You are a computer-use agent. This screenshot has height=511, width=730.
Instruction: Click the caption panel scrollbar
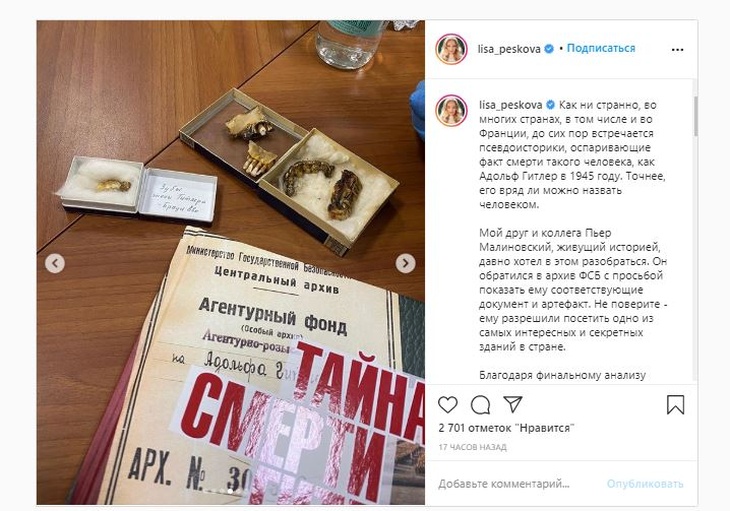tap(696, 116)
